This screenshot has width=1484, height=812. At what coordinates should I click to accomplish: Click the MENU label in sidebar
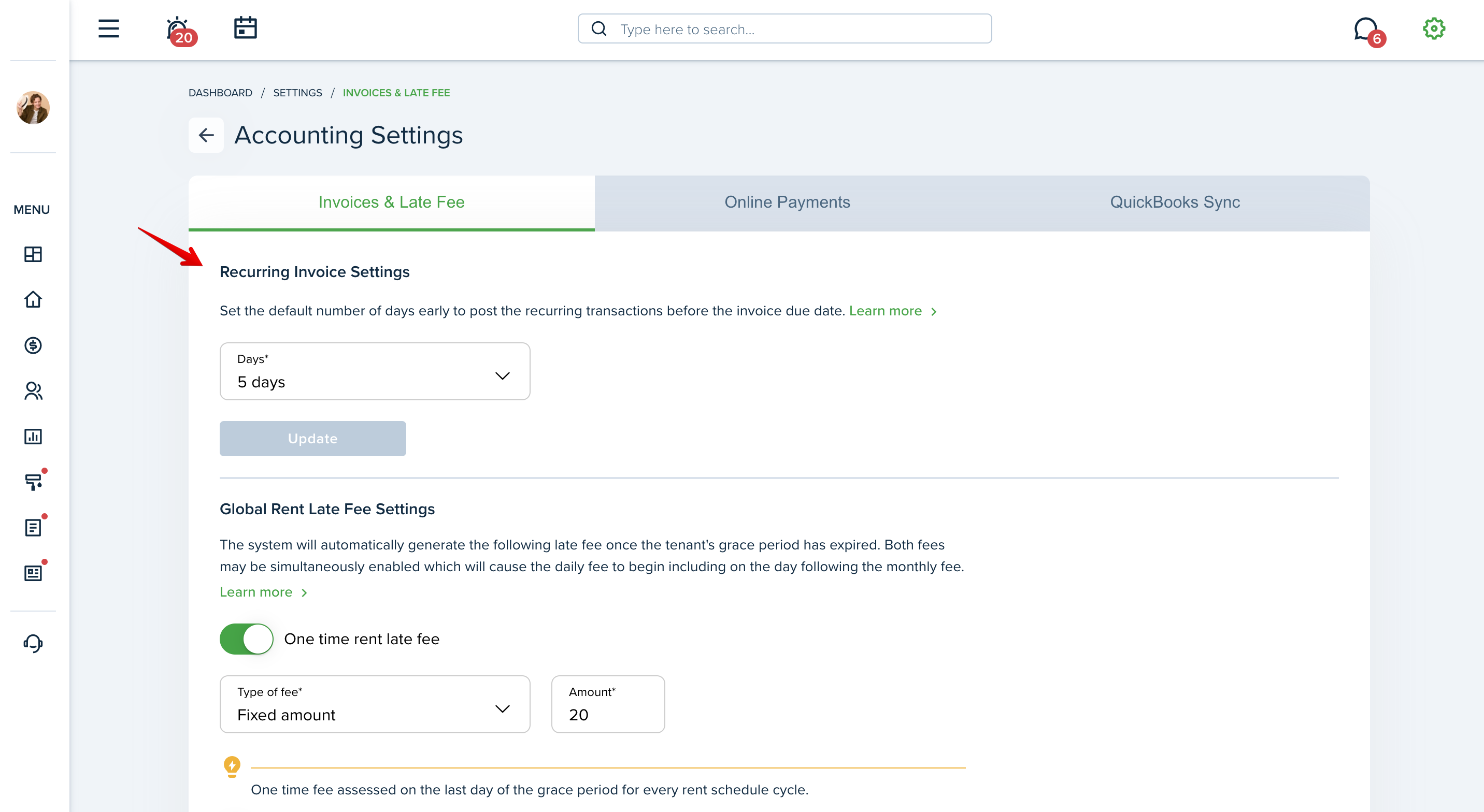(32, 210)
